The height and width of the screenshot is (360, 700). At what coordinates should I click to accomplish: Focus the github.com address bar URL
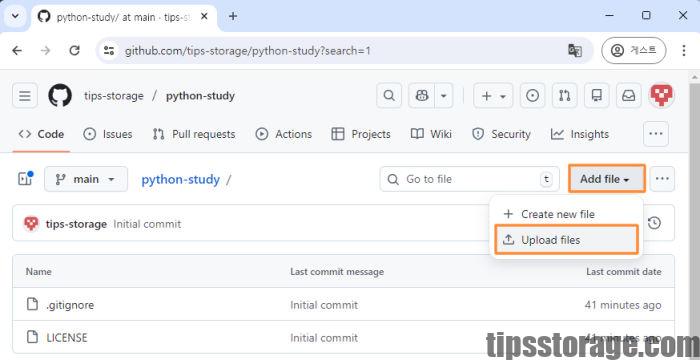[x=248, y=51]
